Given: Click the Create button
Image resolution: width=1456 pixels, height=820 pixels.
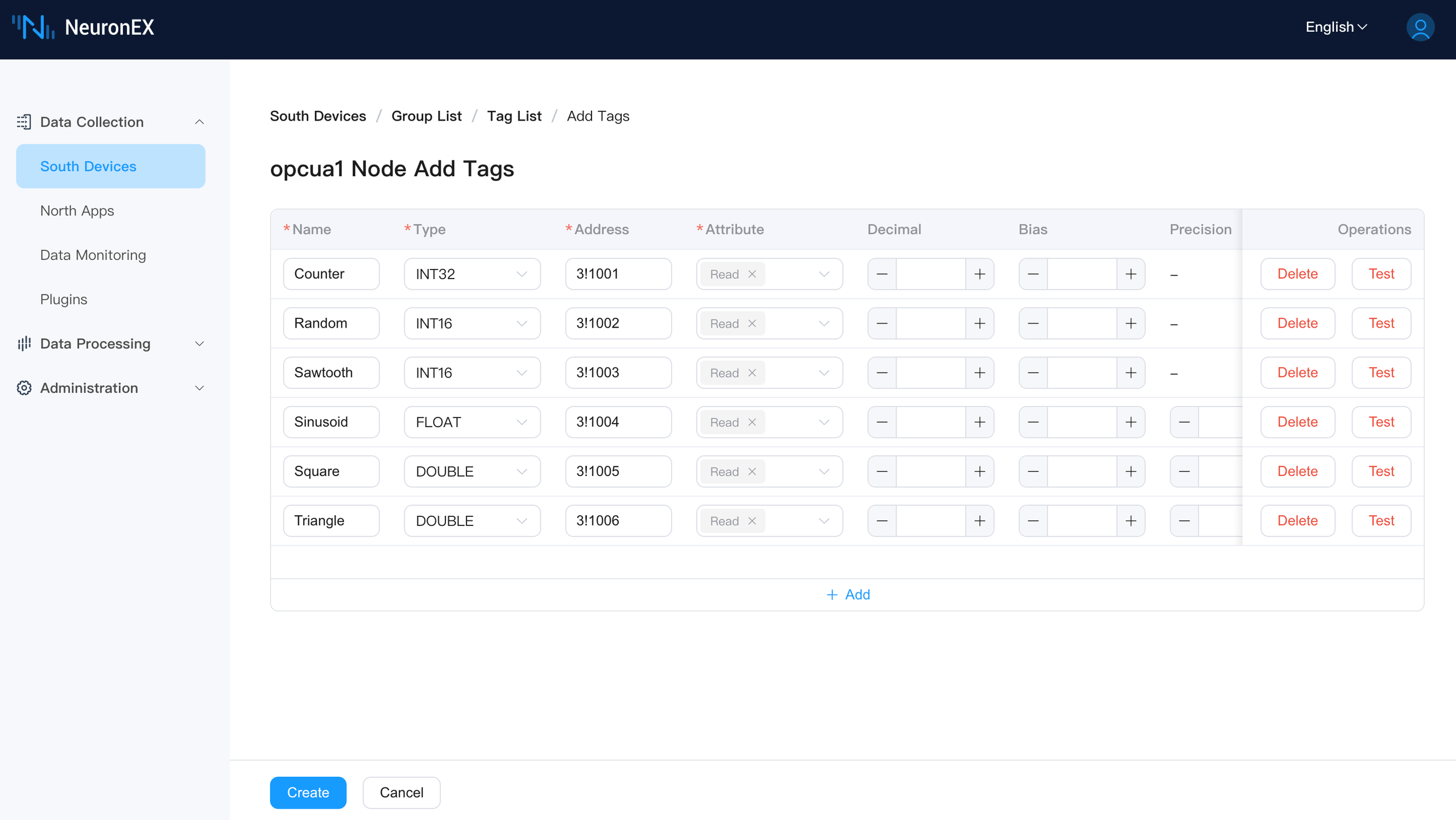Looking at the screenshot, I should pyautogui.click(x=308, y=792).
